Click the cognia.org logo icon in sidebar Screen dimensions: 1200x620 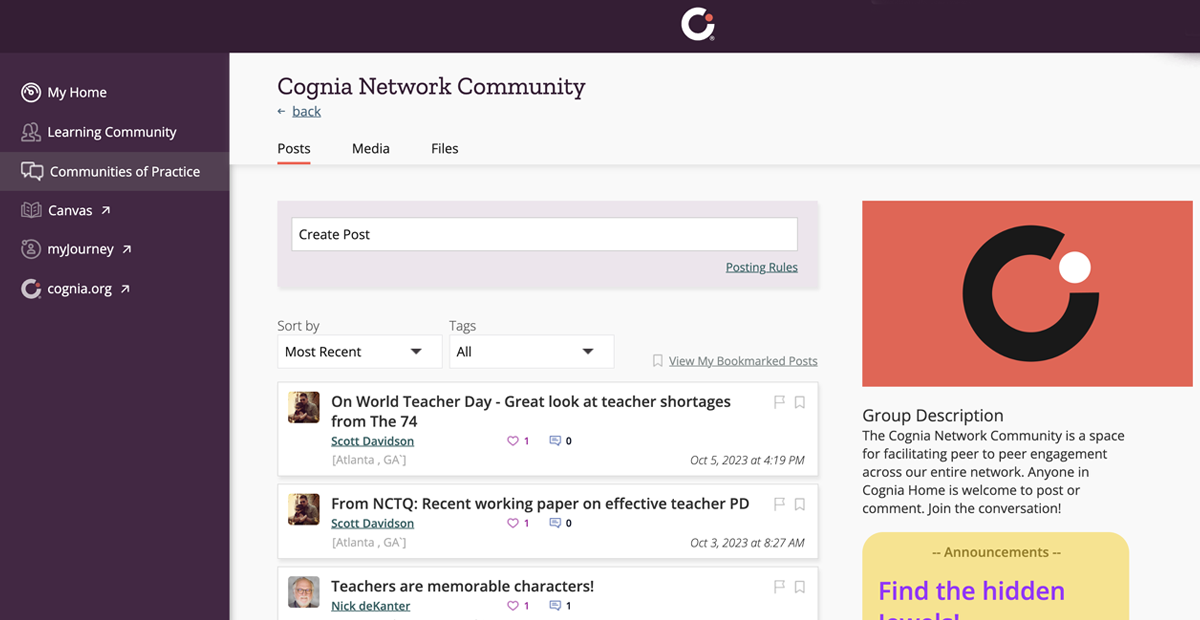pyautogui.click(x=31, y=289)
